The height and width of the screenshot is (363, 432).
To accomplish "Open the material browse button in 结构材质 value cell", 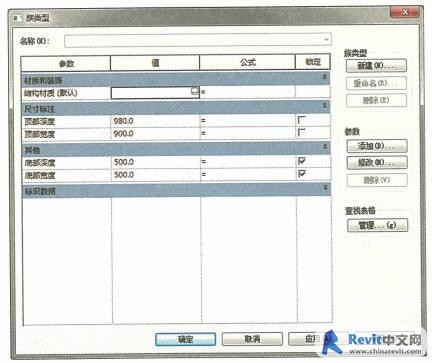I will (195, 91).
